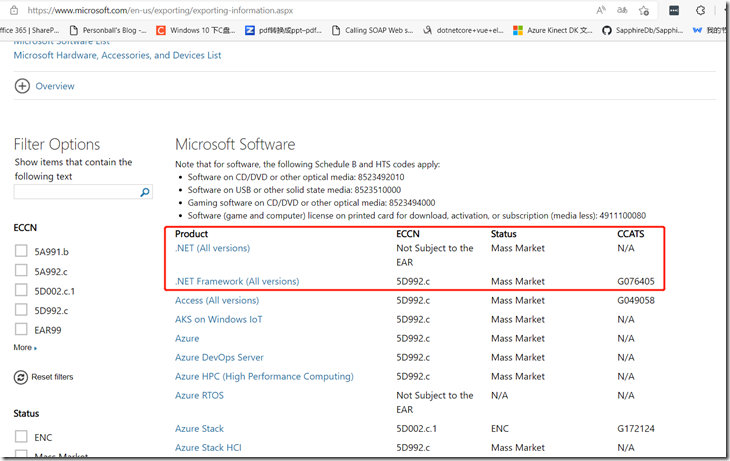Show more ECCN filter options
This screenshot has width=730, height=461.
tap(25, 348)
